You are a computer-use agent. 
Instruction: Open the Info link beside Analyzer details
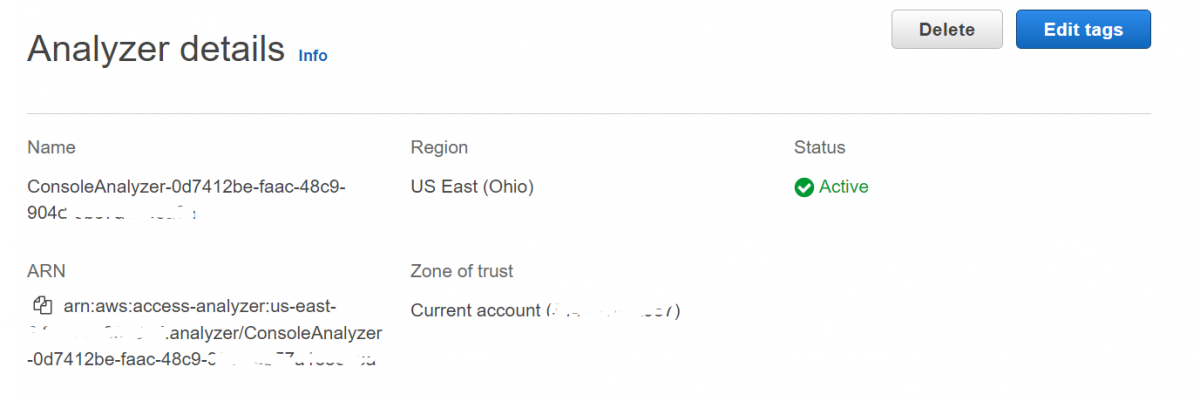point(312,56)
